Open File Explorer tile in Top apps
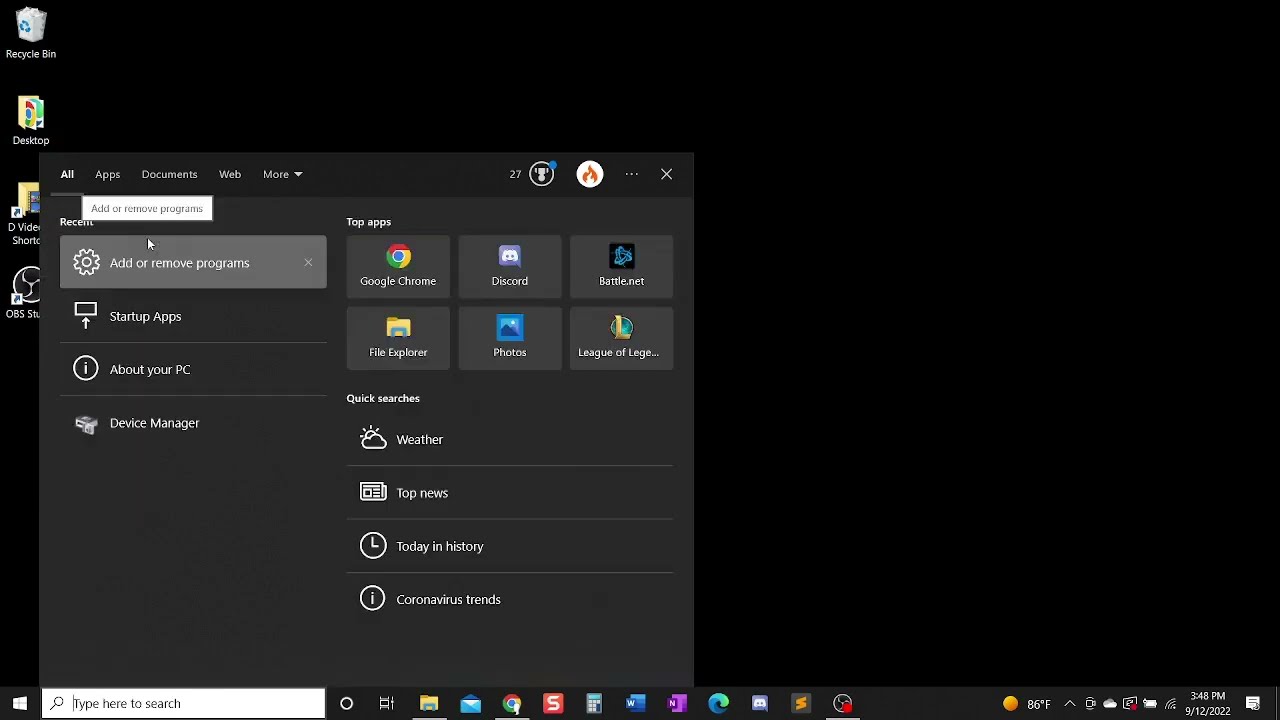 (398, 337)
